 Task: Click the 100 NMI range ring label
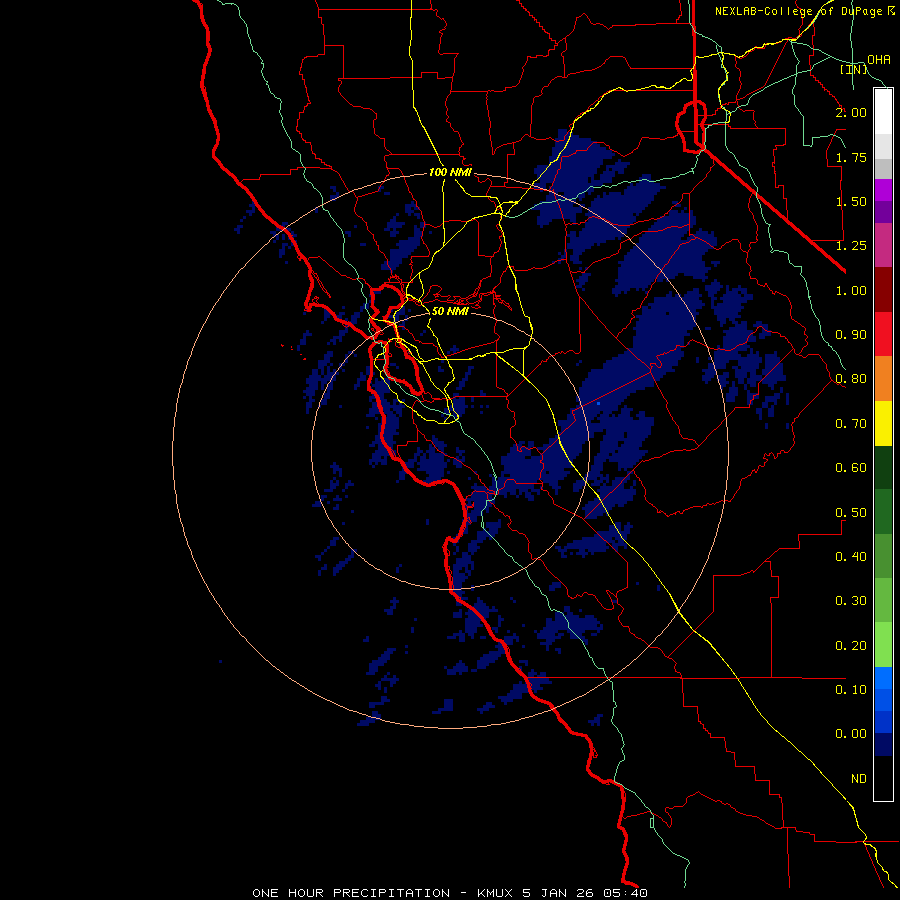(450, 172)
